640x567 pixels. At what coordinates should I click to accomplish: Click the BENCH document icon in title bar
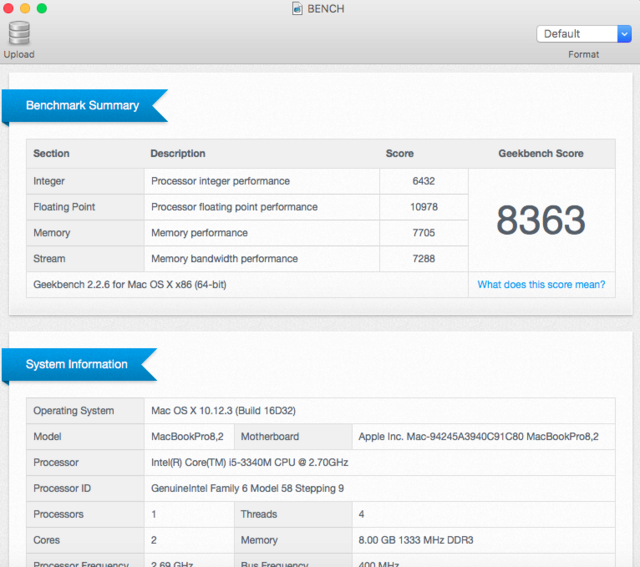tap(297, 9)
